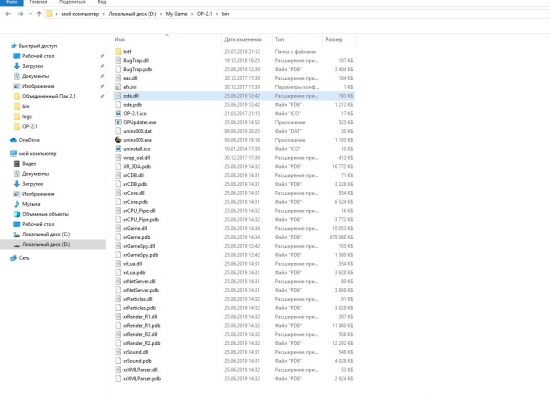
Task: Open the Файл ribbon tab
Action: pyautogui.click(x=12, y=2)
